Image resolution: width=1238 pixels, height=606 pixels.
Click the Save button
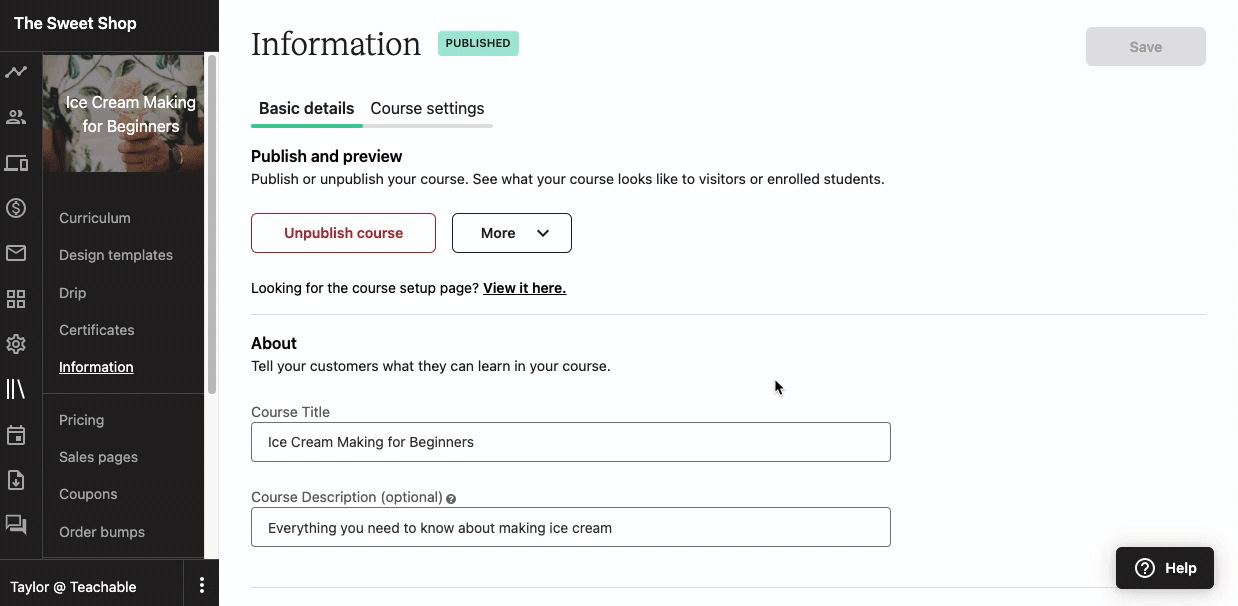pos(1146,47)
